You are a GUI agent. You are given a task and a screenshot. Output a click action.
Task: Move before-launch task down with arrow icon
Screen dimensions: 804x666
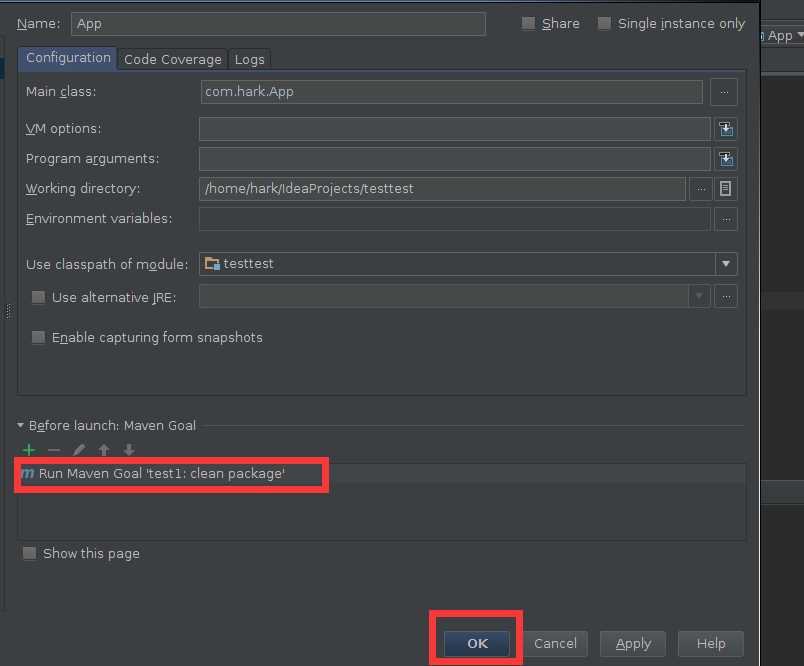coord(129,450)
